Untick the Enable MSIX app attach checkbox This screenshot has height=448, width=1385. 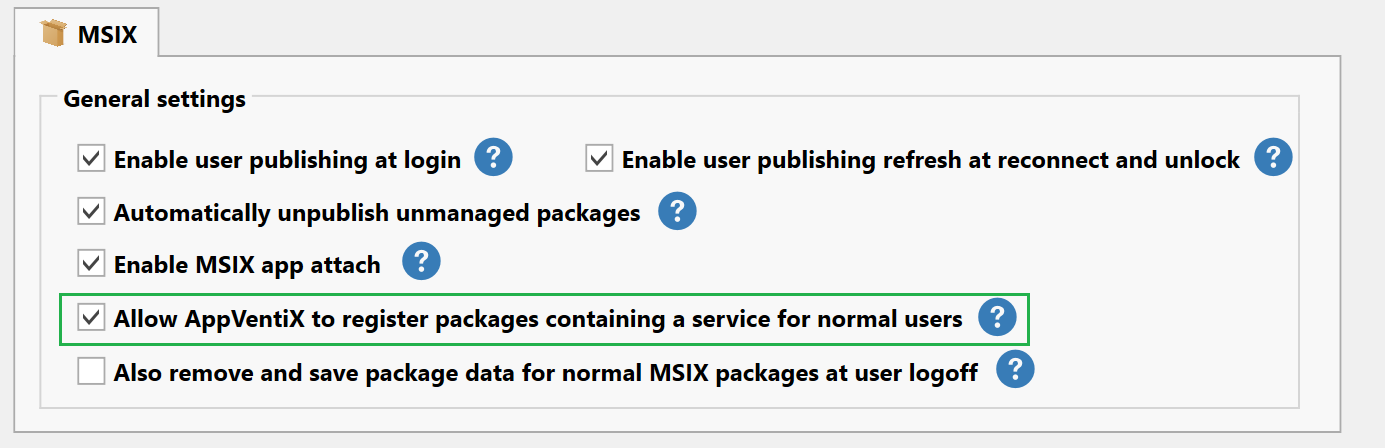click(x=91, y=264)
